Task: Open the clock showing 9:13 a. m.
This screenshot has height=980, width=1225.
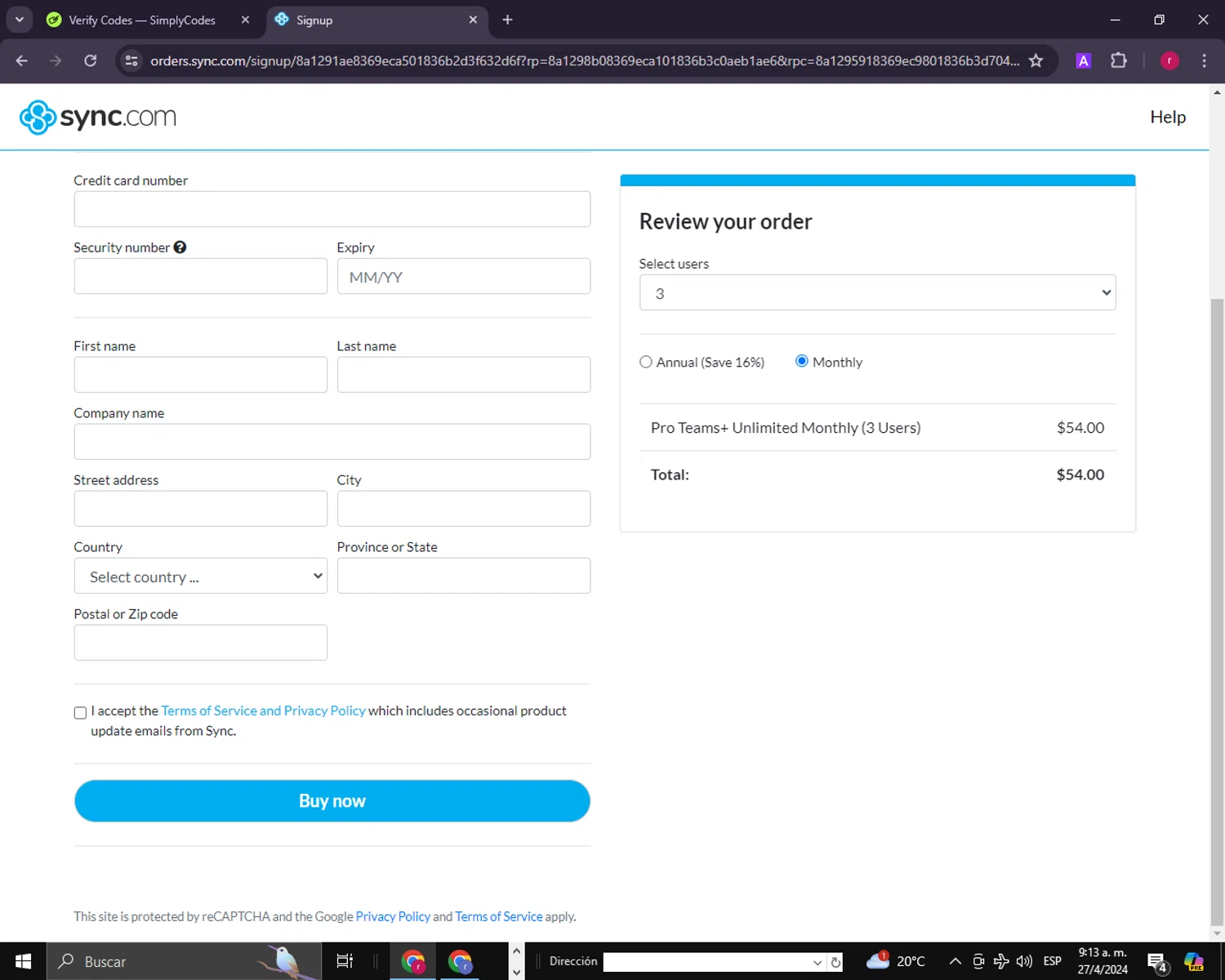Action: coord(1102,961)
